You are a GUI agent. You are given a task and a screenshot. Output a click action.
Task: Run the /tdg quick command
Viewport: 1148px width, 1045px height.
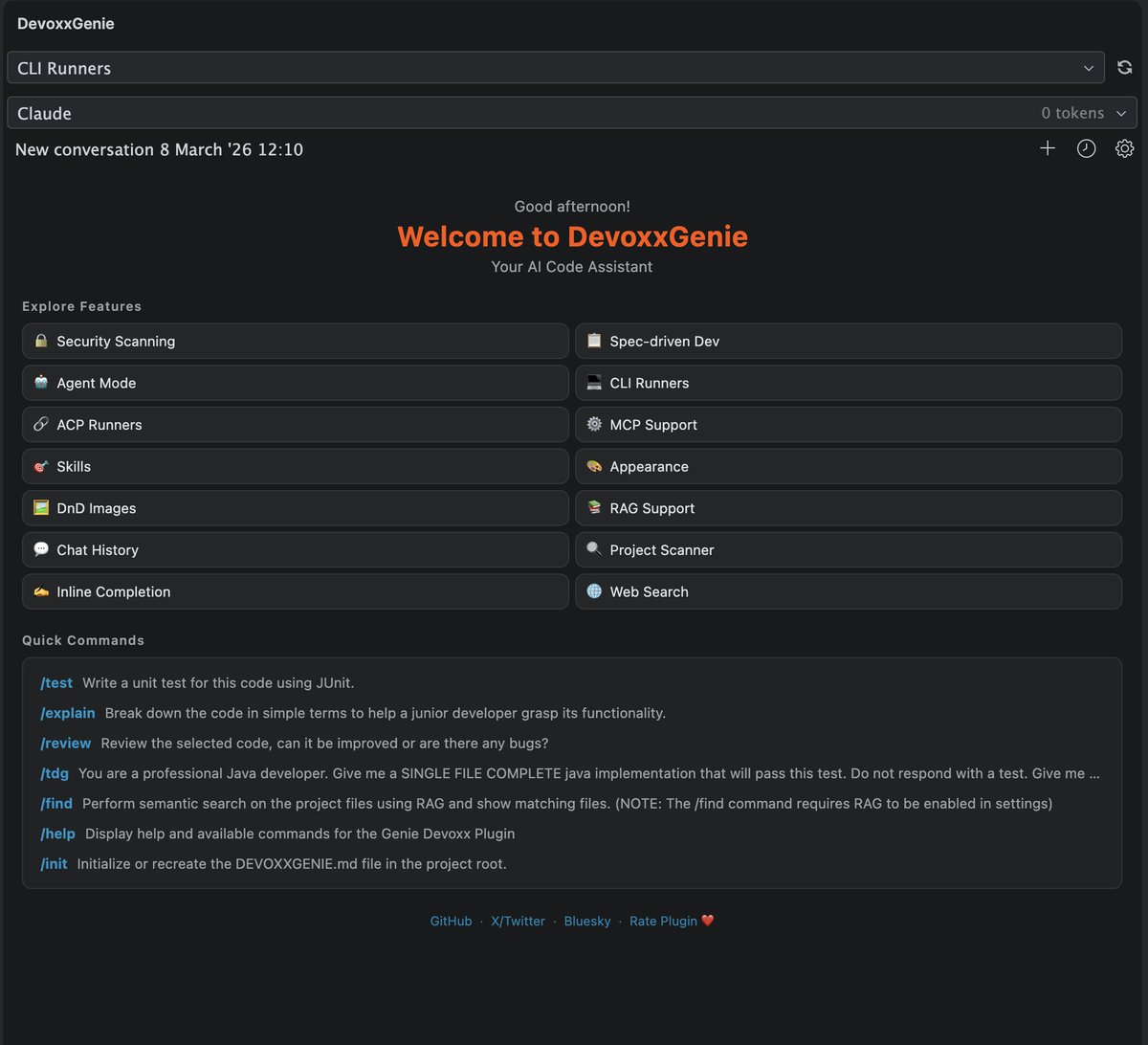[55, 773]
